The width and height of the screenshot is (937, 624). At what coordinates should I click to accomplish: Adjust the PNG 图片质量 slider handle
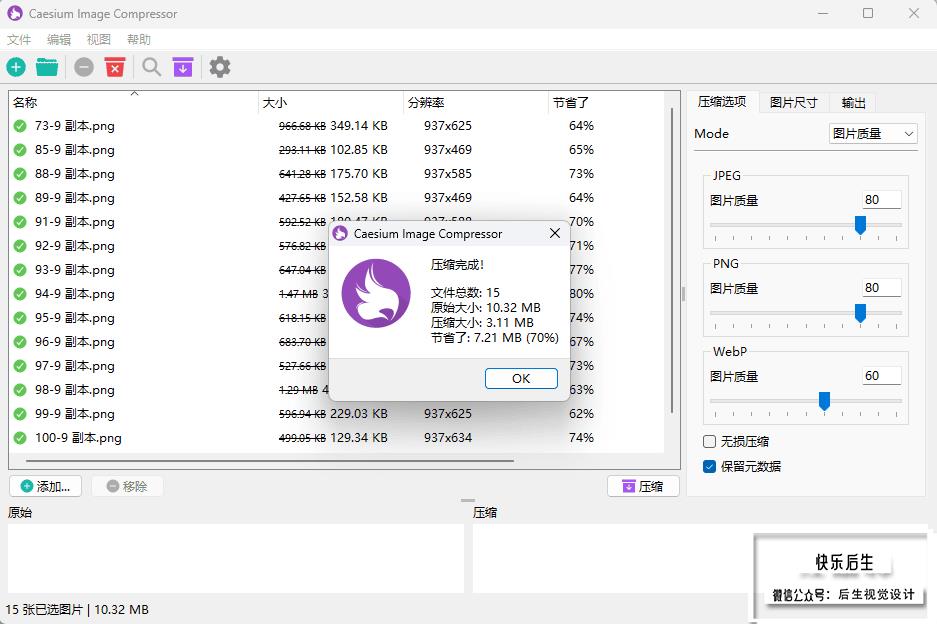(861, 313)
